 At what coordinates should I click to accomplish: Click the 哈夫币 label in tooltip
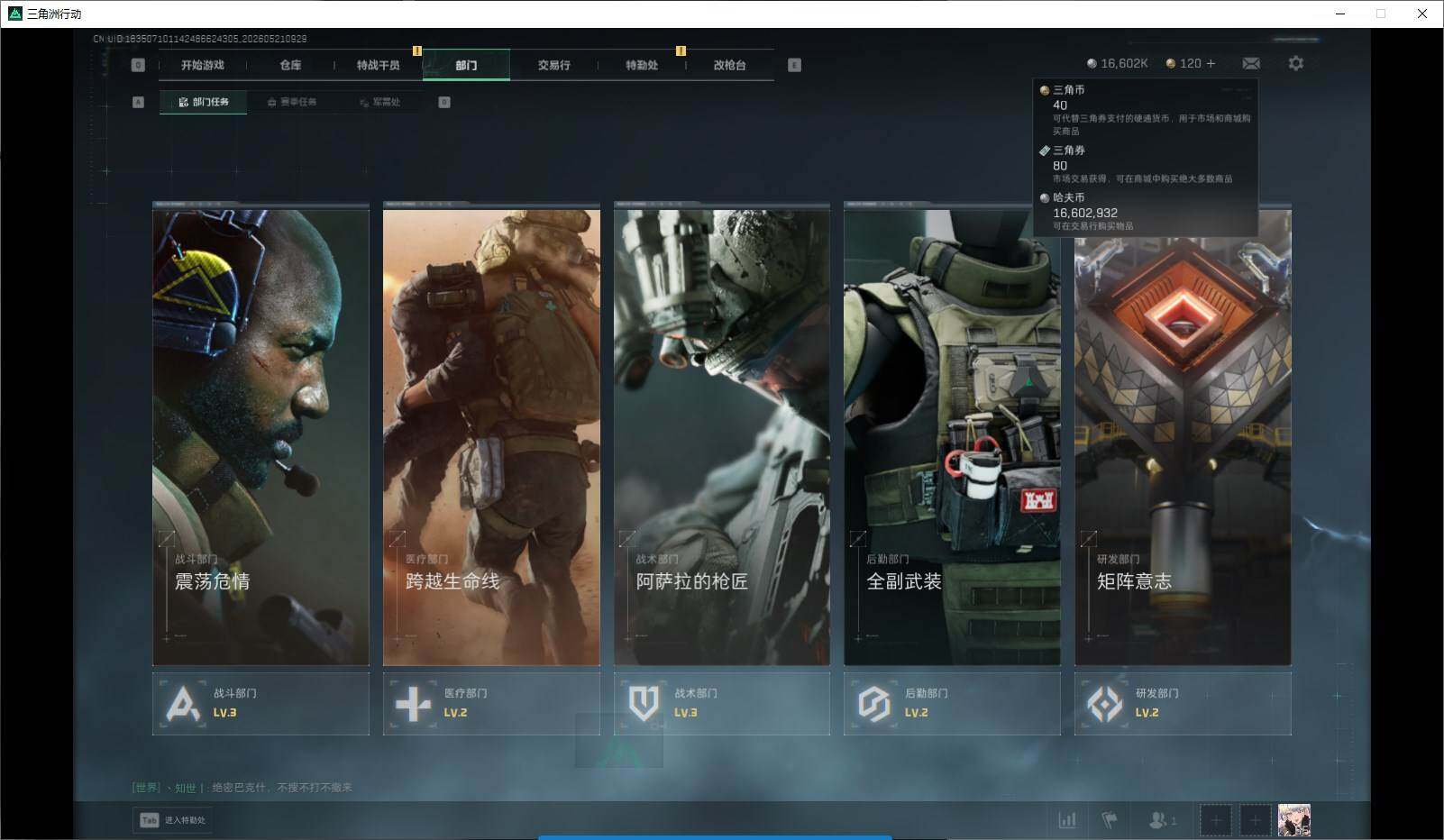1069,197
